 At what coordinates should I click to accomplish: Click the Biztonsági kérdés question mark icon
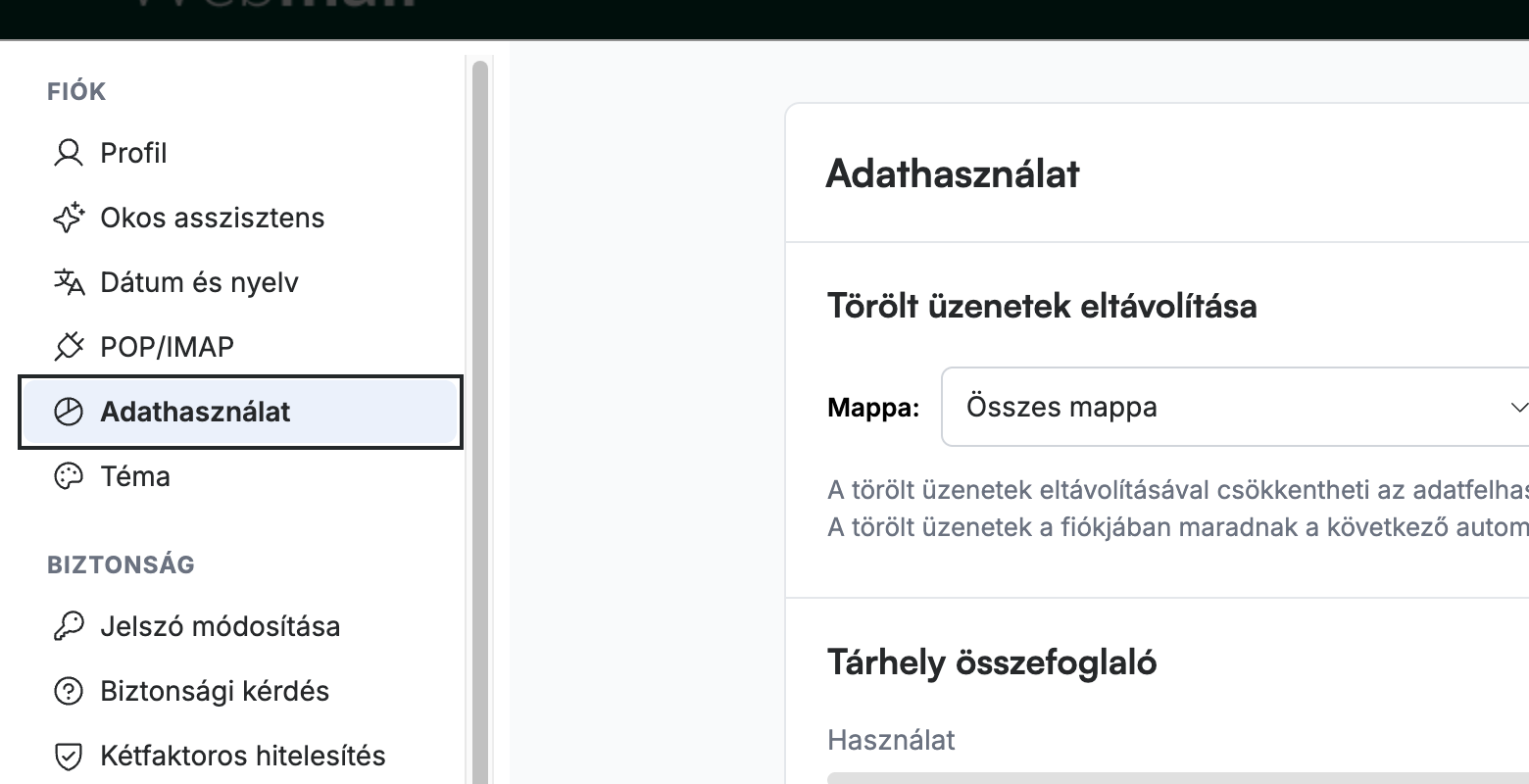[68, 691]
